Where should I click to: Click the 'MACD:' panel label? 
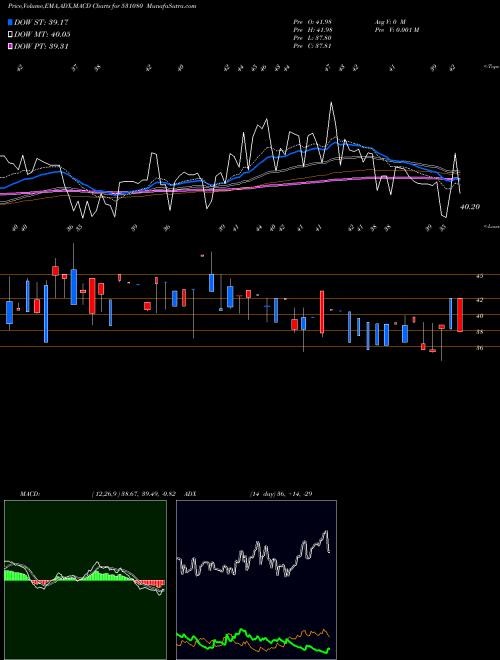(30, 494)
